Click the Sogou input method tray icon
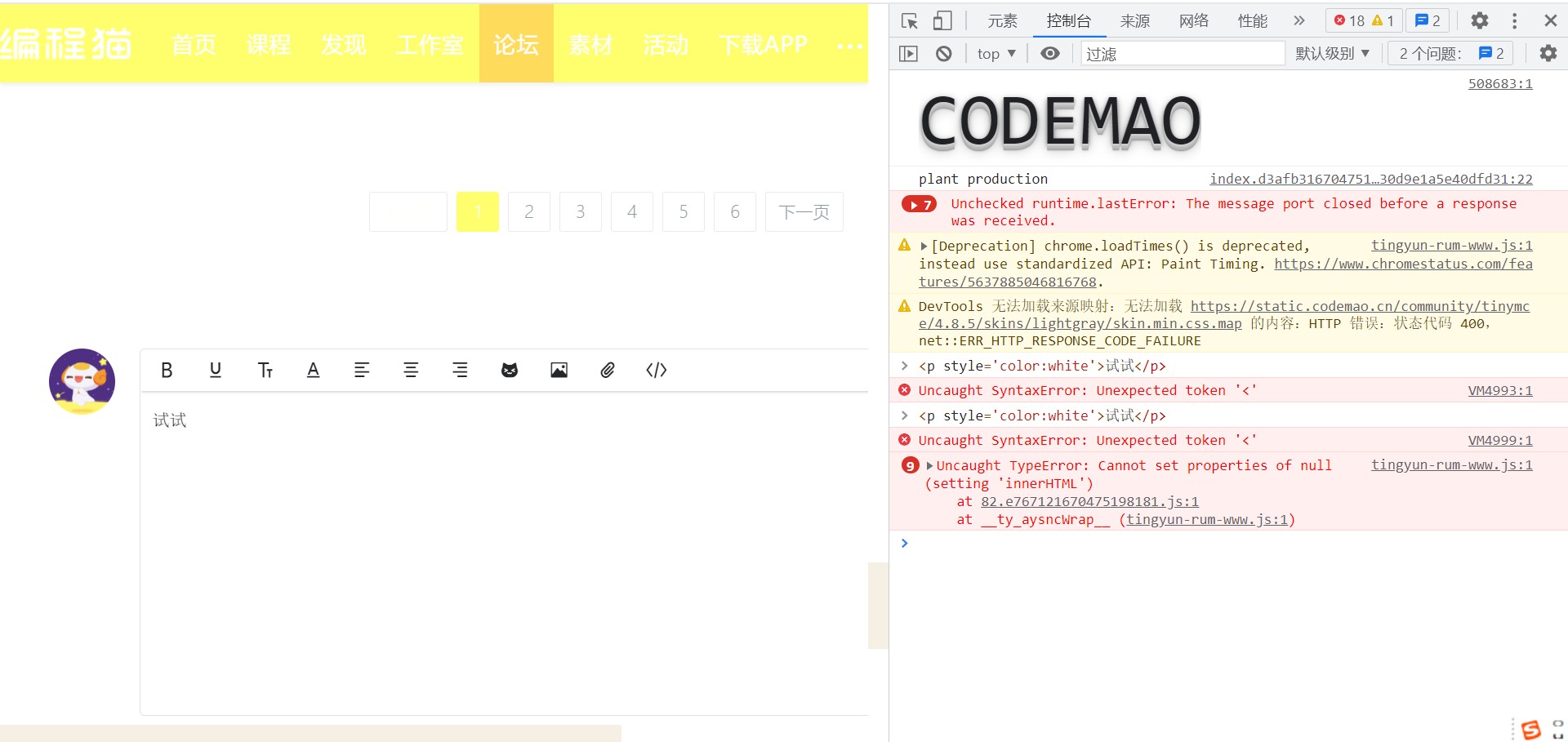 click(1531, 729)
